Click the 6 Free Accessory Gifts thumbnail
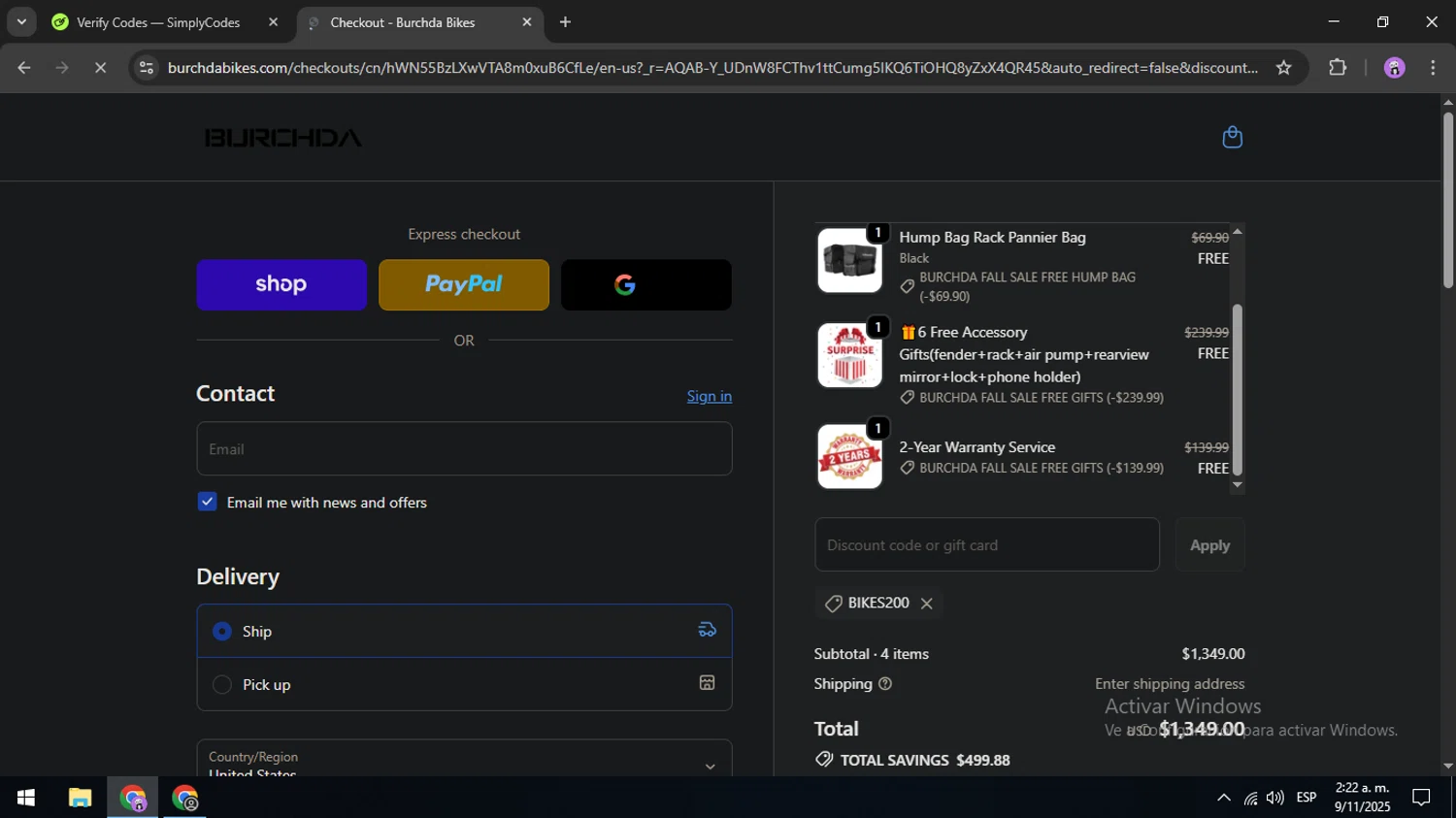Viewport: 1456px width, 818px height. [x=849, y=355]
